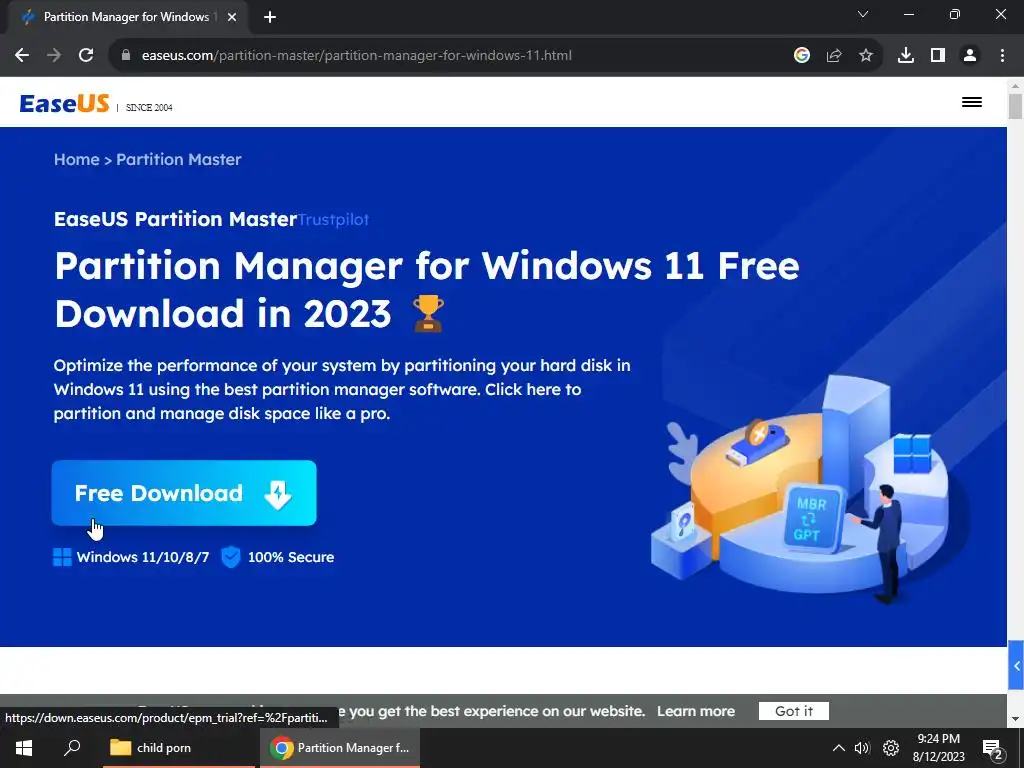Click Learn more in cookie banner

pyautogui.click(x=696, y=711)
